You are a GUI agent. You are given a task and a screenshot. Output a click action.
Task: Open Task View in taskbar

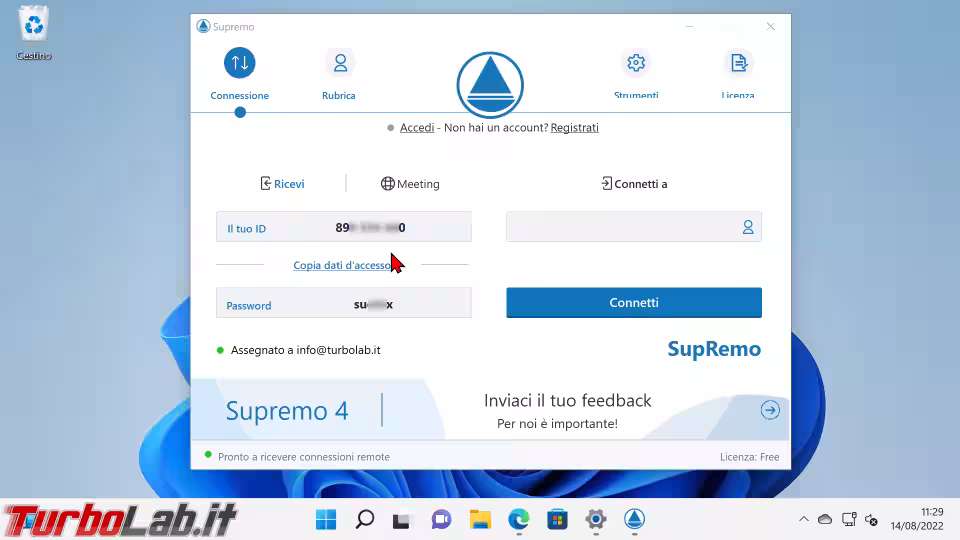point(402,520)
